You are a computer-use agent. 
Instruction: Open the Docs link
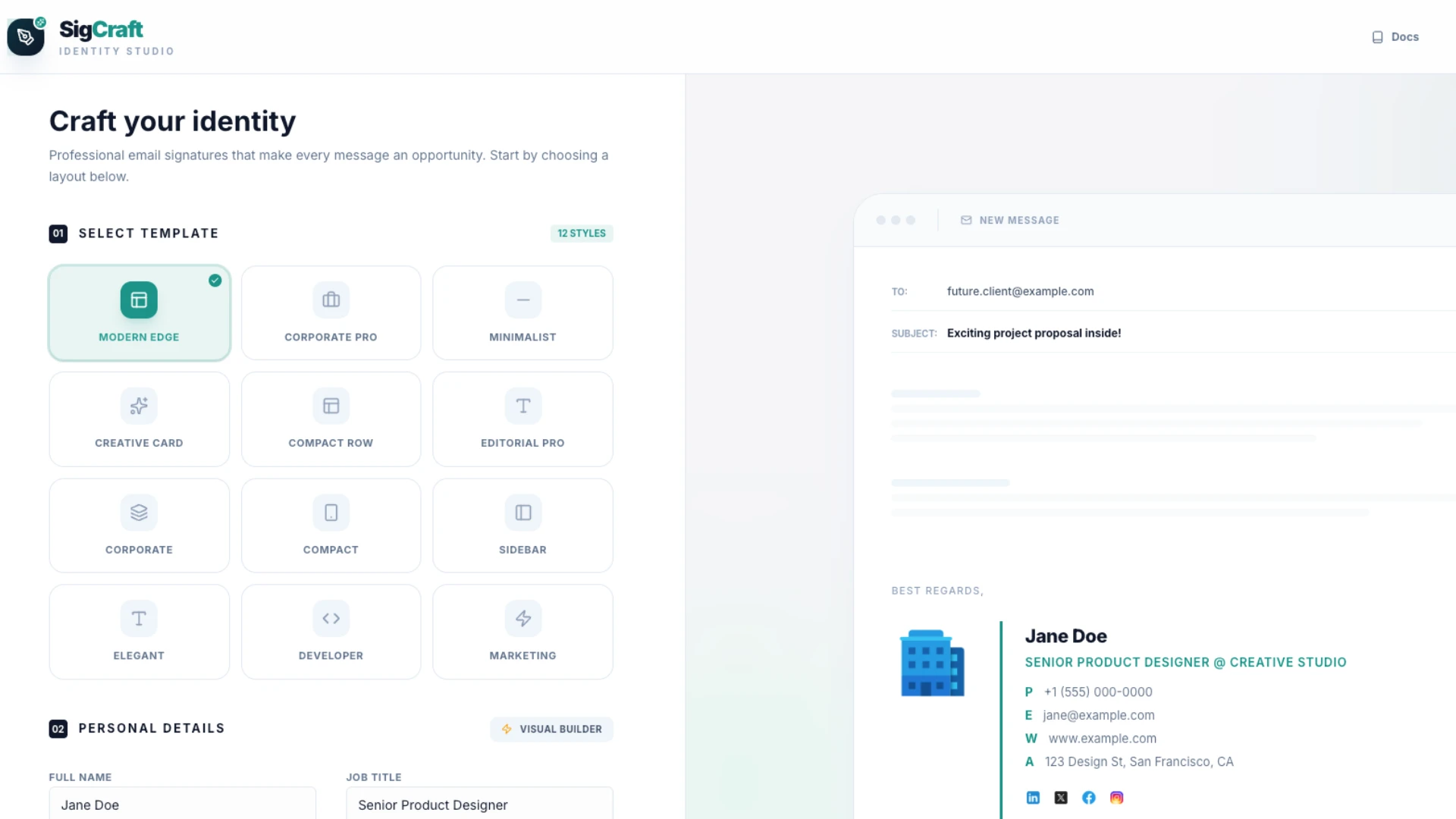click(x=1395, y=36)
